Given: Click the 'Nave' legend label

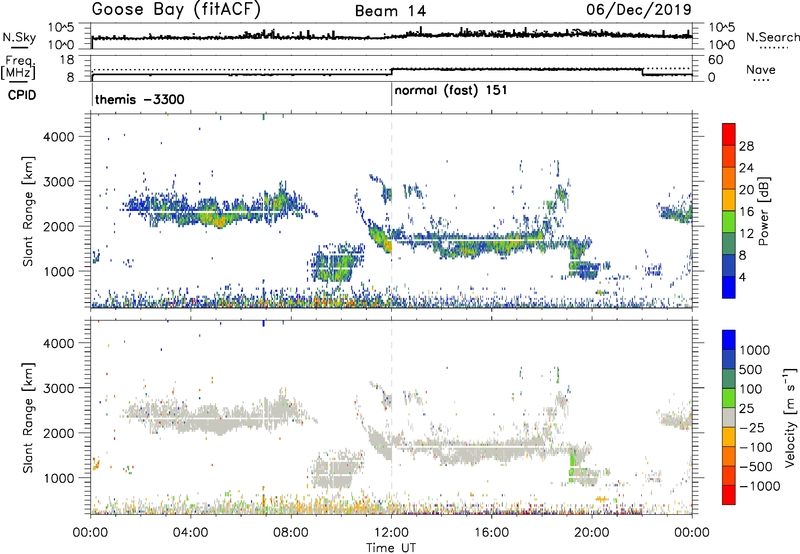Looking at the screenshot, I should tap(761, 70).
